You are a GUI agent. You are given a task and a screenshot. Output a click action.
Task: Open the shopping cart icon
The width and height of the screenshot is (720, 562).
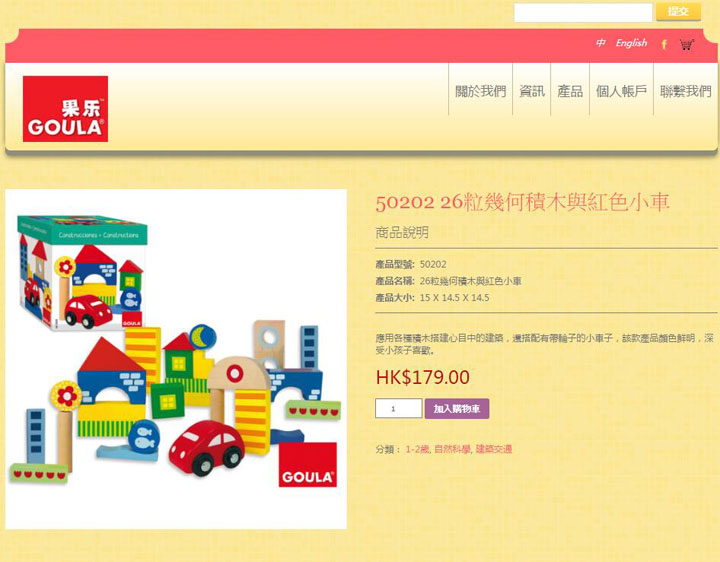click(x=686, y=44)
